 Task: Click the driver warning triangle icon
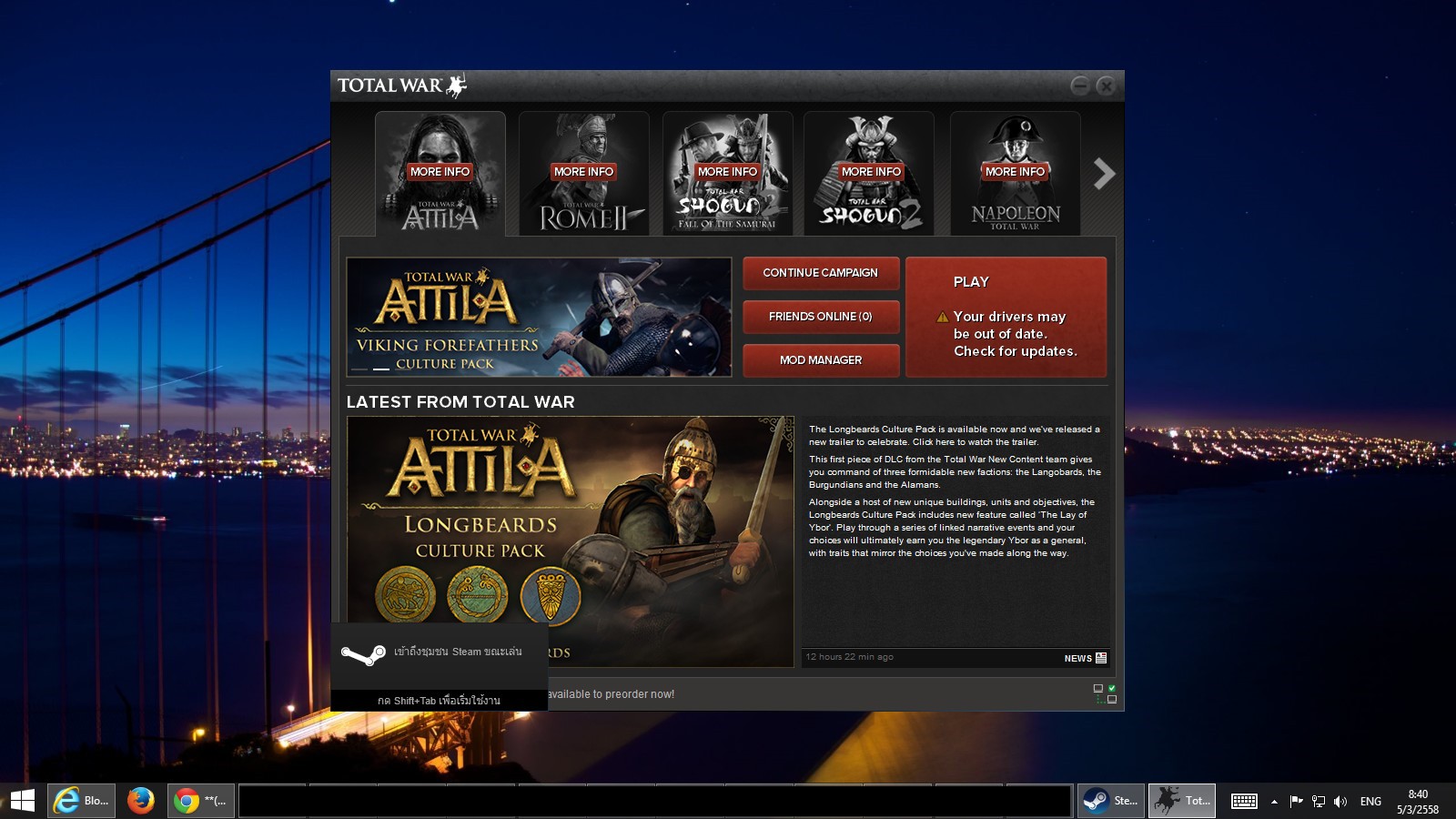[943, 318]
